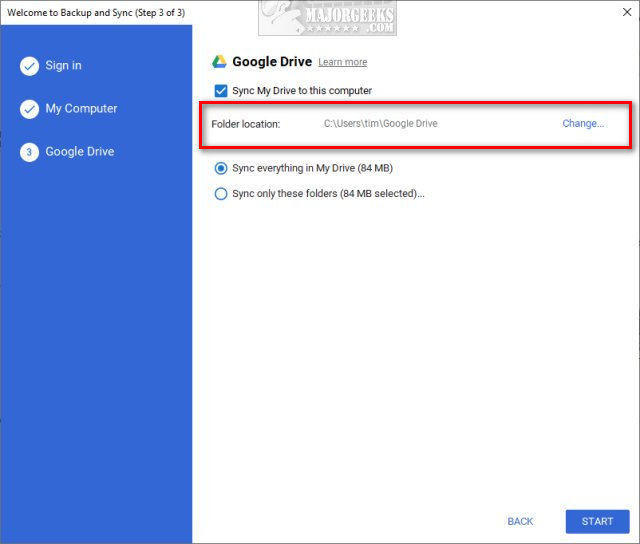Click the Google Drive section heading
The height and width of the screenshot is (544, 640).
click(272, 62)
